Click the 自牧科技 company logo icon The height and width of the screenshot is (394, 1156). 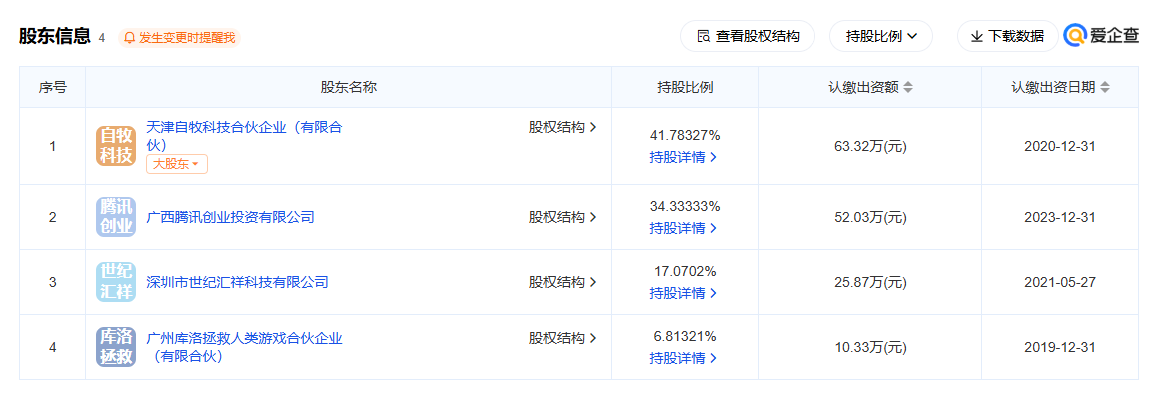[116, 145]
